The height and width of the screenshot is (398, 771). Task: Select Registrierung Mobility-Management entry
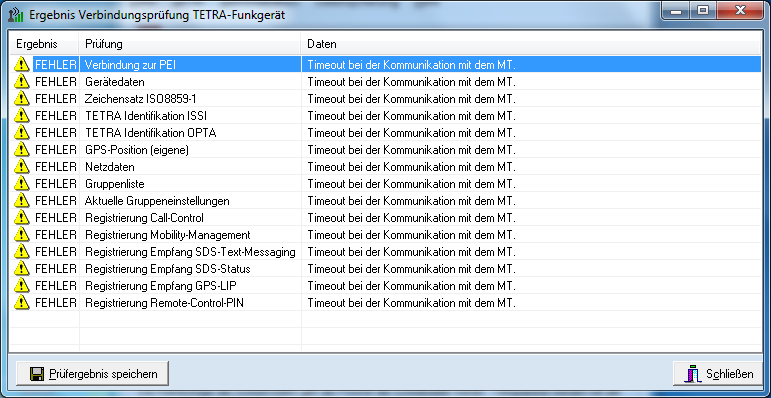point(168,235)
